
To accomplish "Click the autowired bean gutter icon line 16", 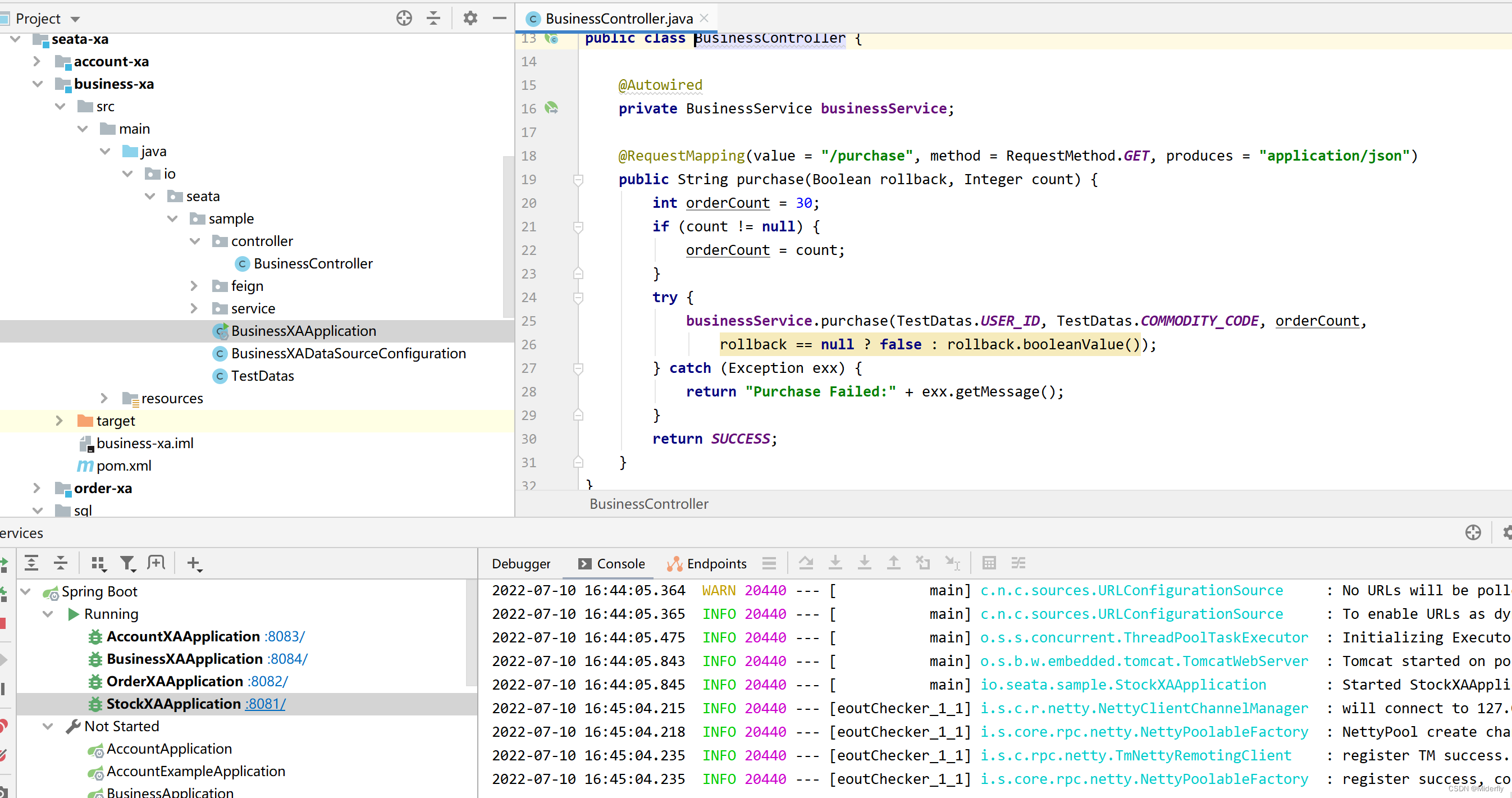I will coord(551,108).
